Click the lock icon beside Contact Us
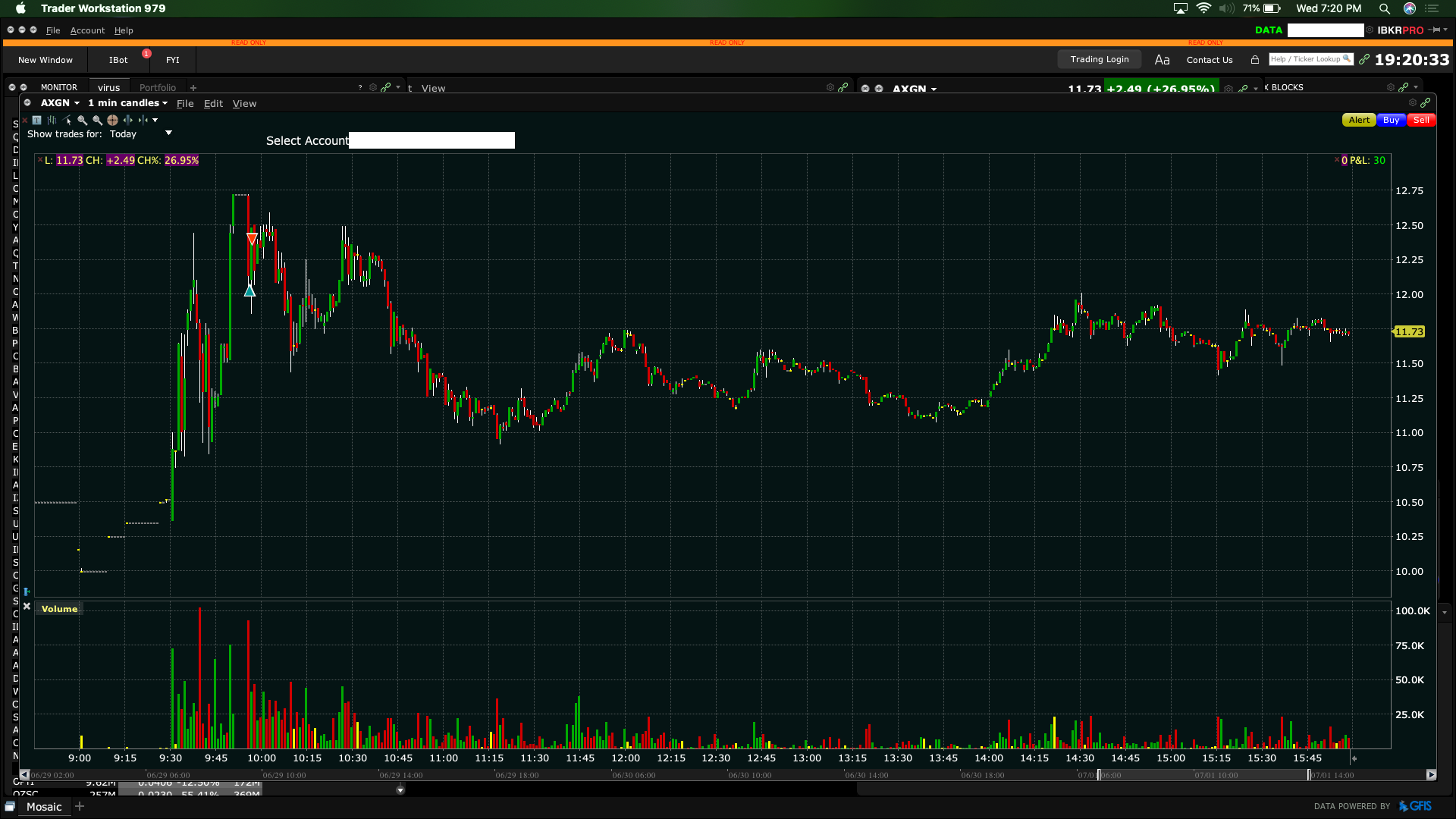Screen dimensions: 1456x819 1255,60
